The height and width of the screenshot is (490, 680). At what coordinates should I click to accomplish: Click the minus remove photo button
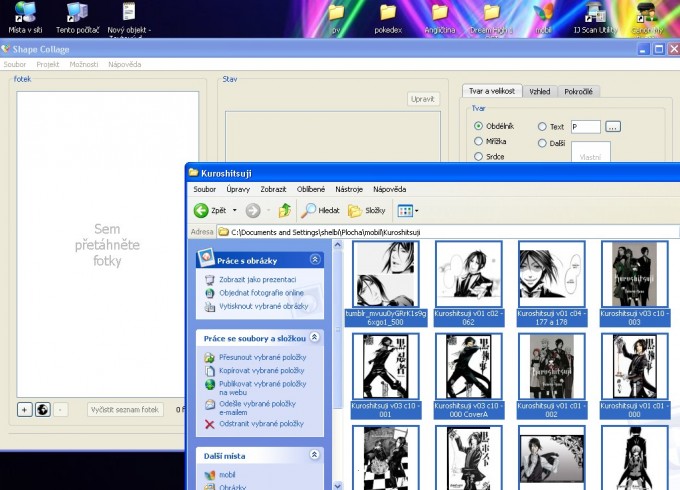pyautogui.click(x=61, y=410)
